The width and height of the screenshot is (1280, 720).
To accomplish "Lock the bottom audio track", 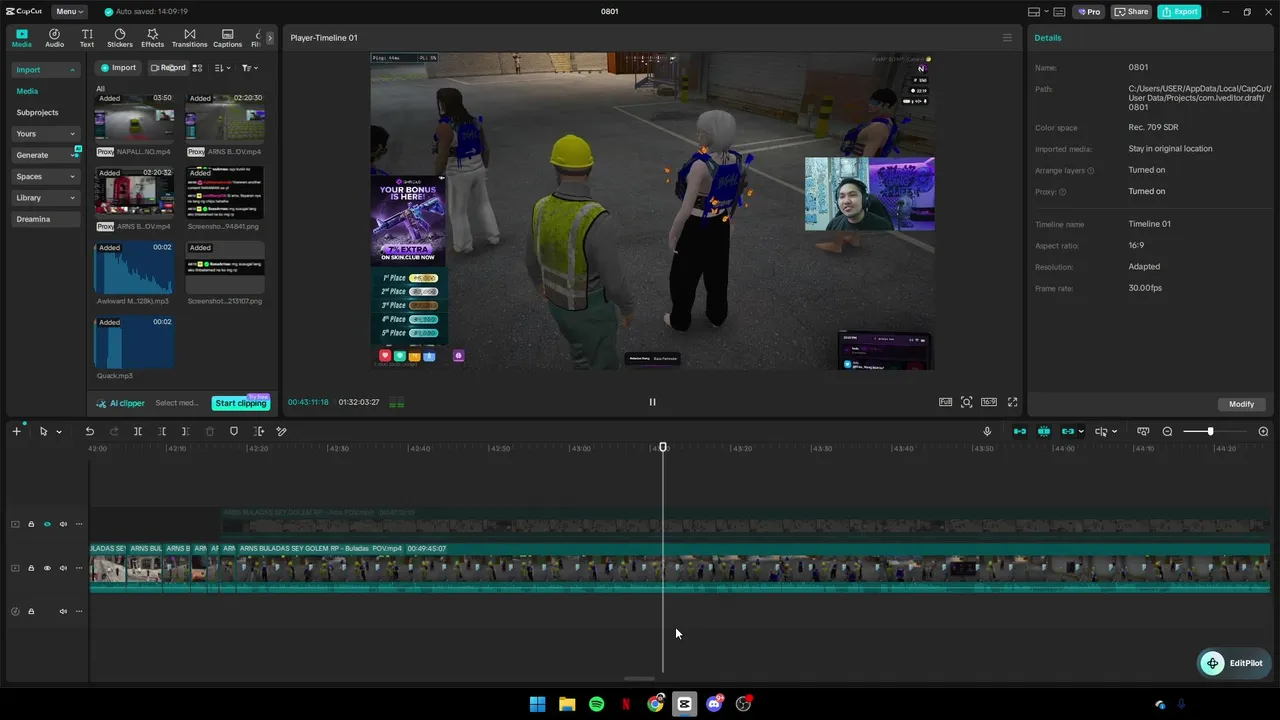I will [x=31, y=611].
